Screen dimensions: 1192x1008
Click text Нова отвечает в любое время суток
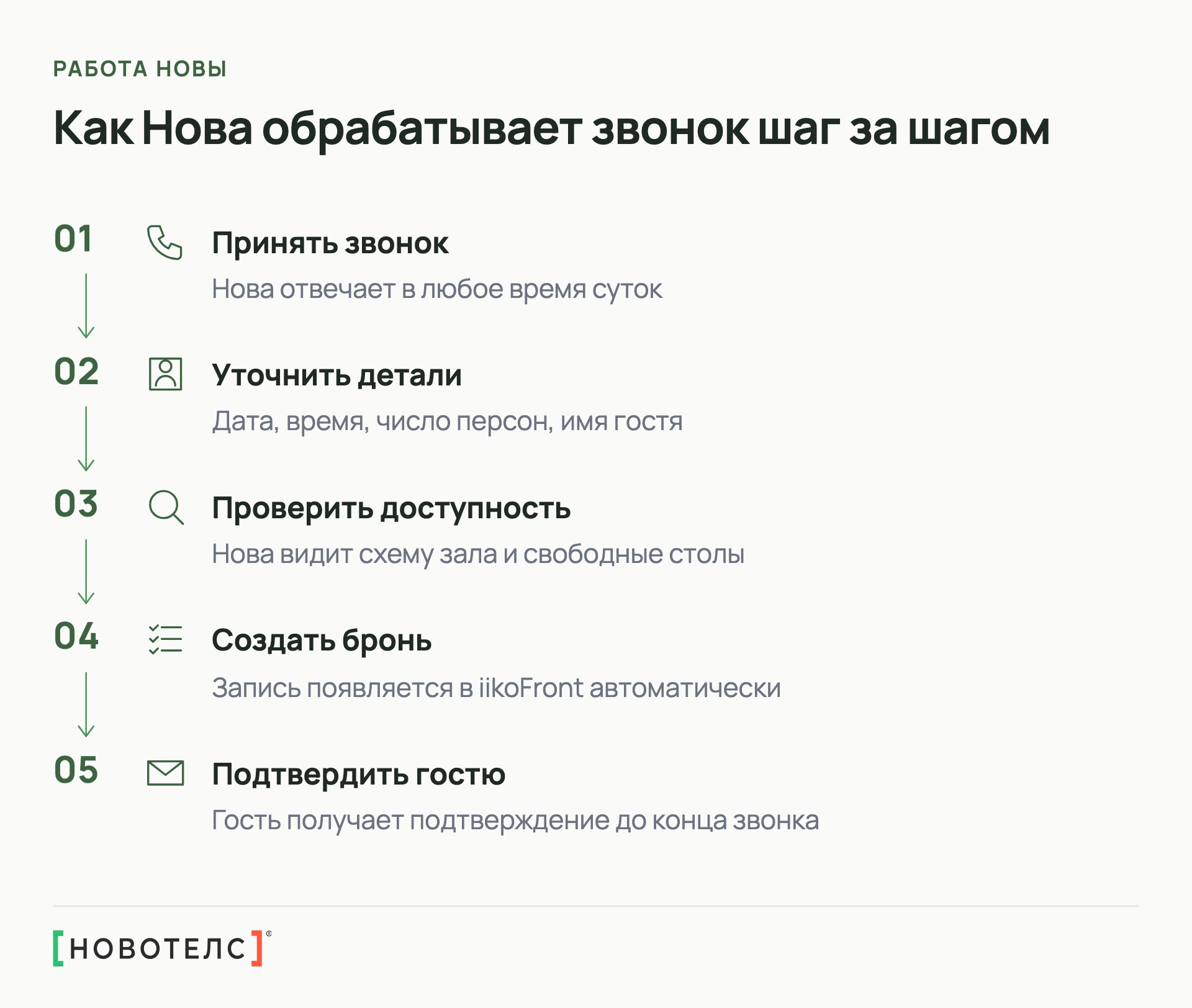point(437,289)
